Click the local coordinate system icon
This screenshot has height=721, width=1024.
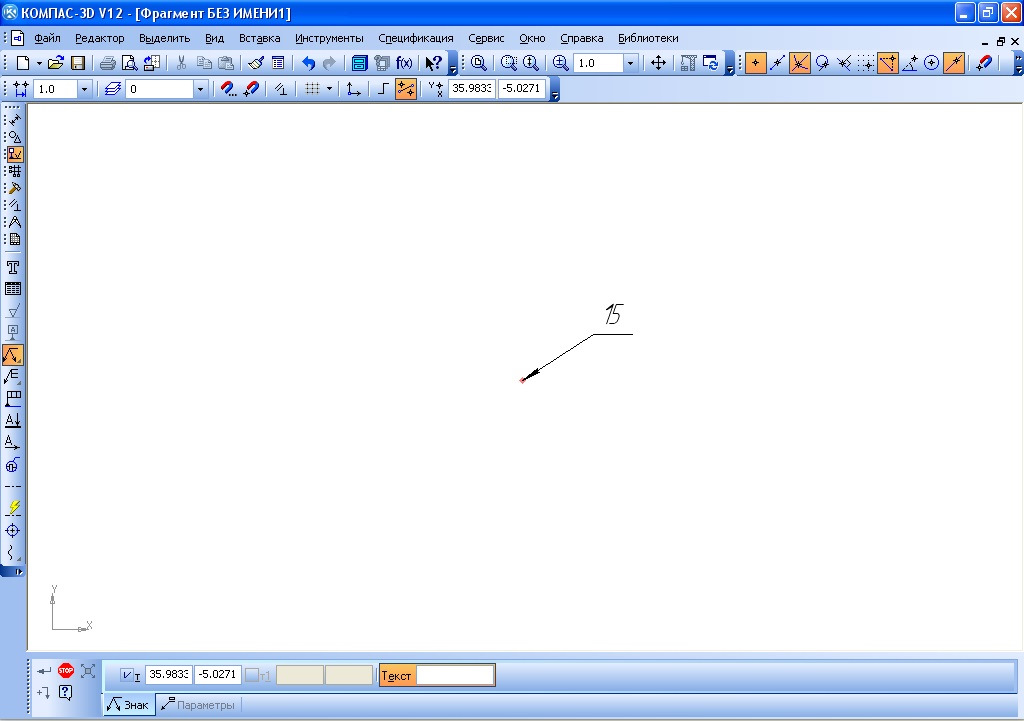pos(353,89)
